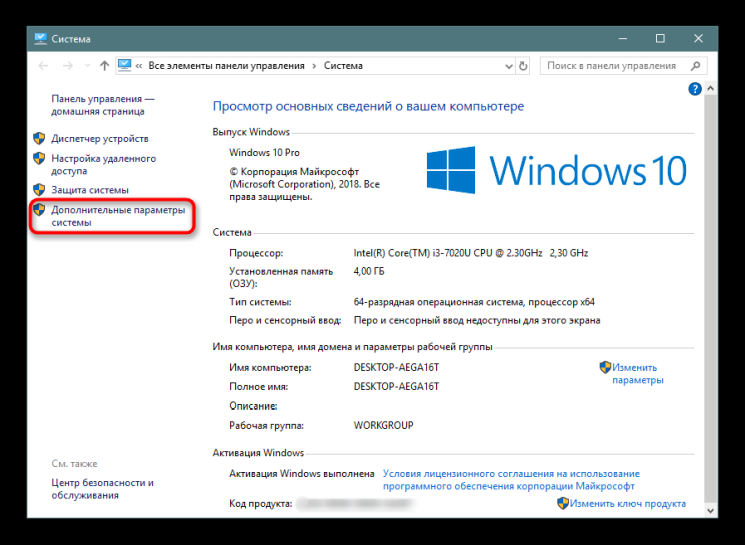745x545 pixels.
Task: Open Настройка удаленного доступа
Action: pyautogui.click(x=104, y=164)
